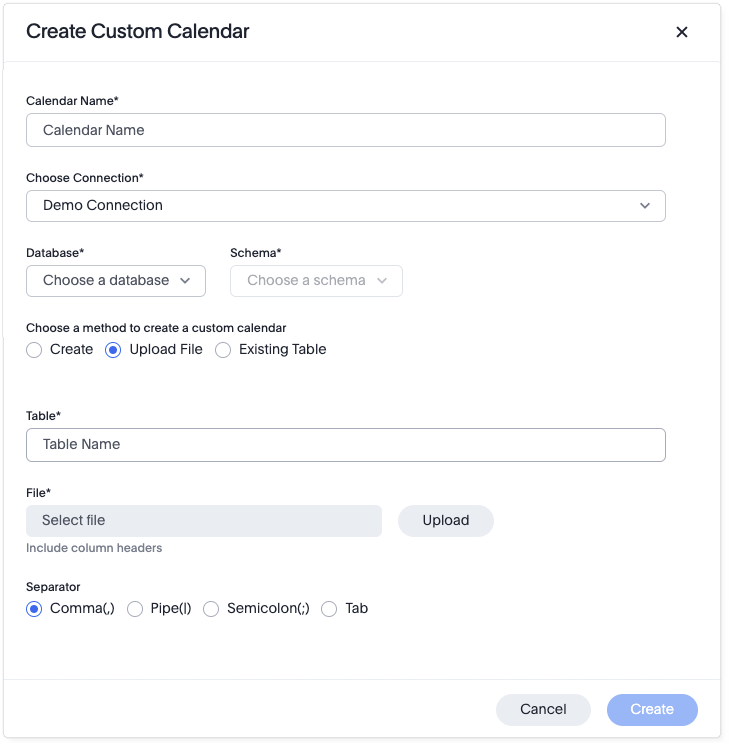
Task: Click the Table Name input field
Action: (x=345, y=445)
